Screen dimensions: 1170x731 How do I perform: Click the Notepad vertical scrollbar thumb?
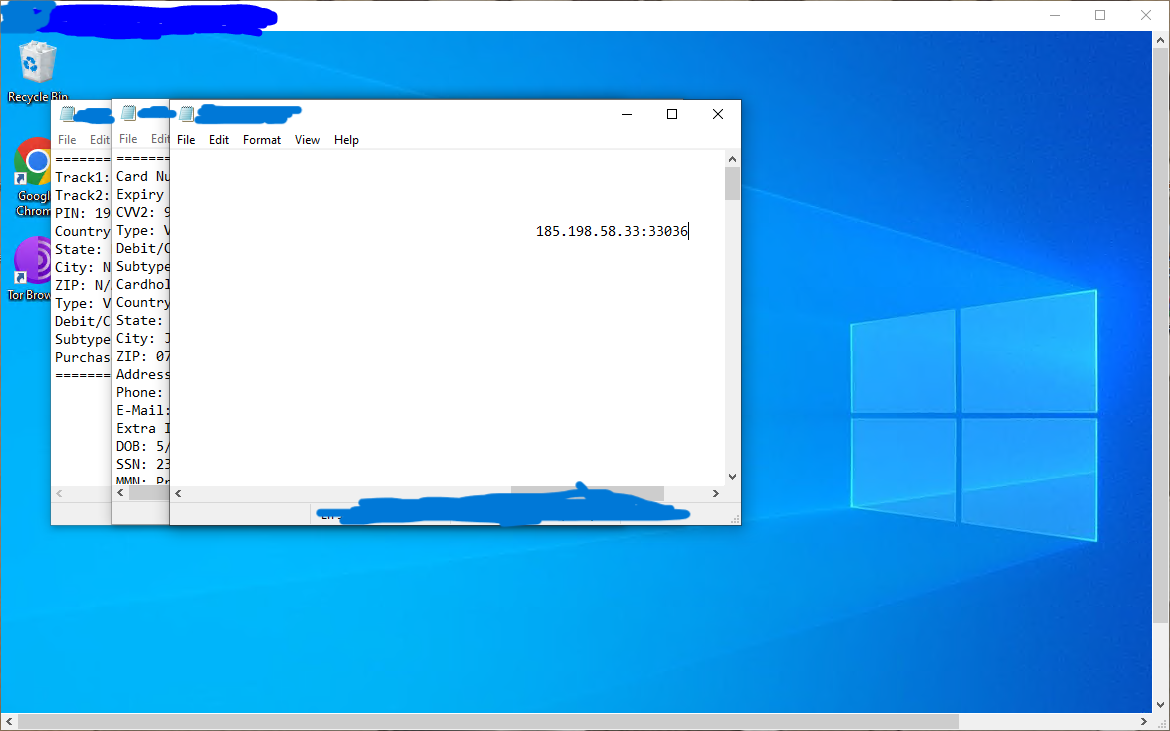pos(732,184)
